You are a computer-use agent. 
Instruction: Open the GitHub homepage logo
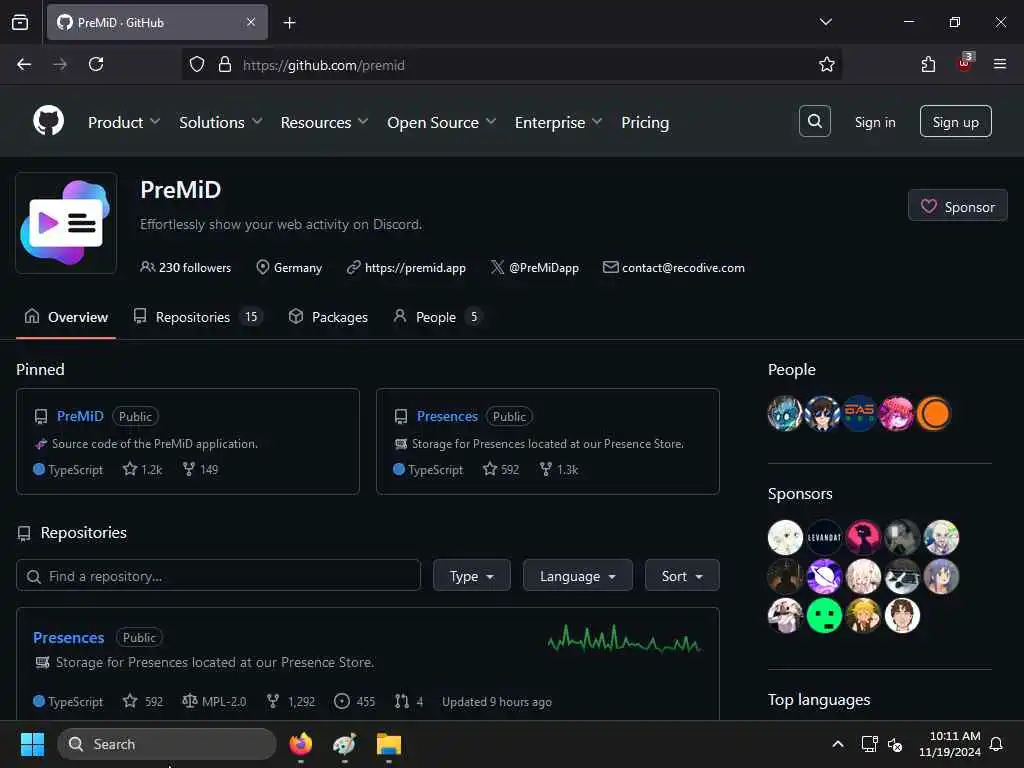click(x=48, y=121)
